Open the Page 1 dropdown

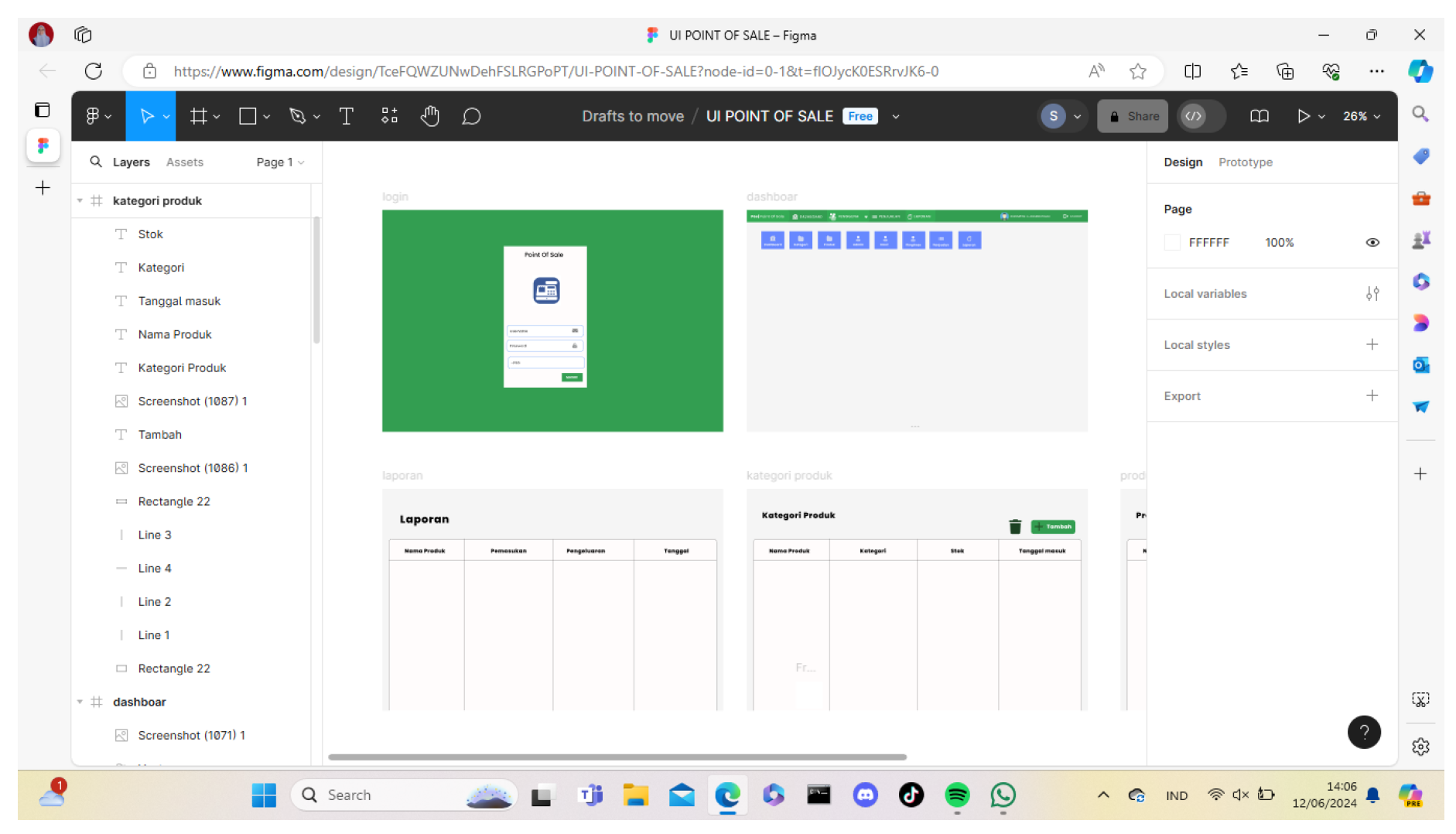[x=279, y=162]
